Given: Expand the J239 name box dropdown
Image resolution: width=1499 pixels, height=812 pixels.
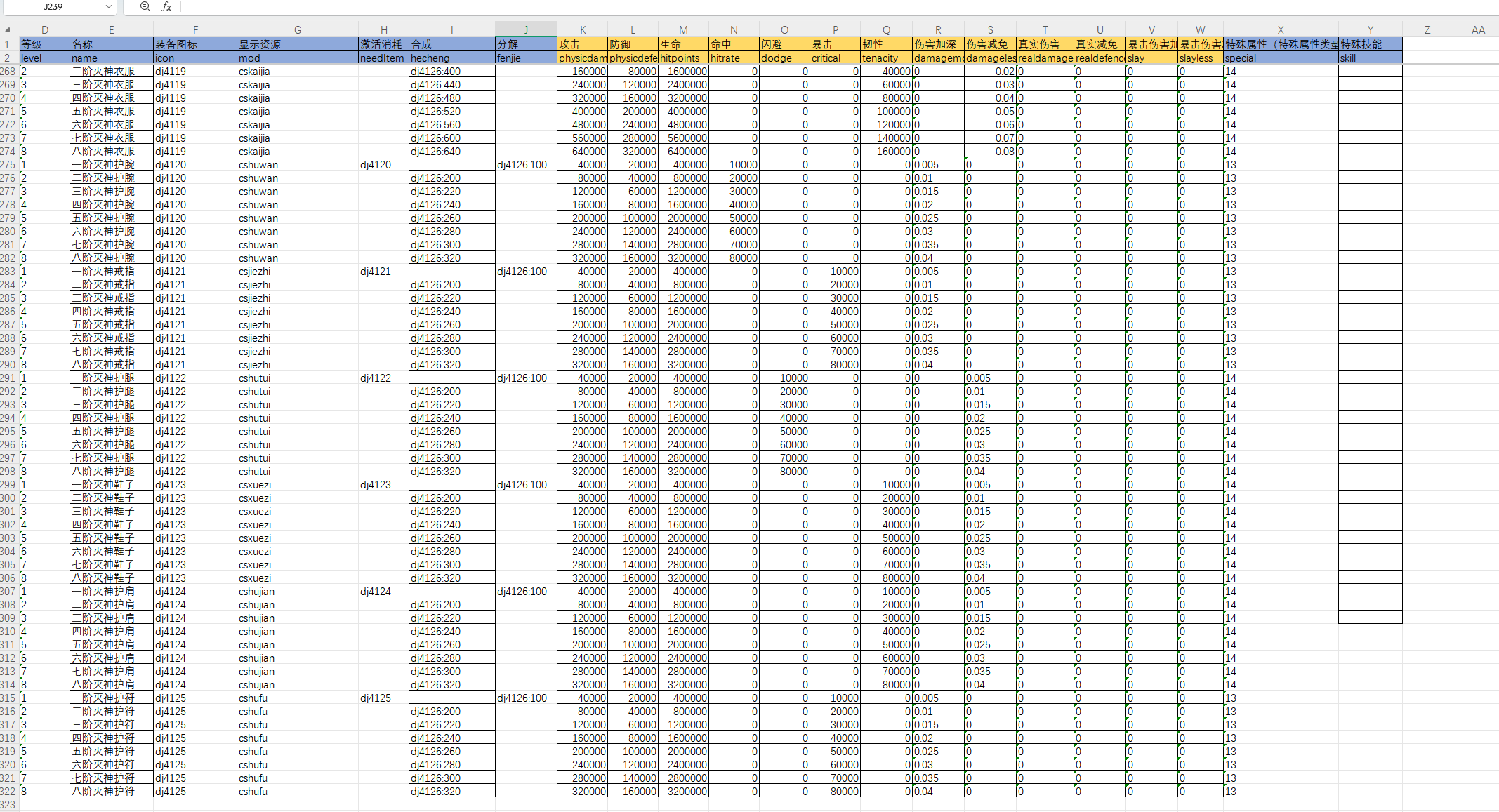Looking at the screenshot, I should pos(108,6).
